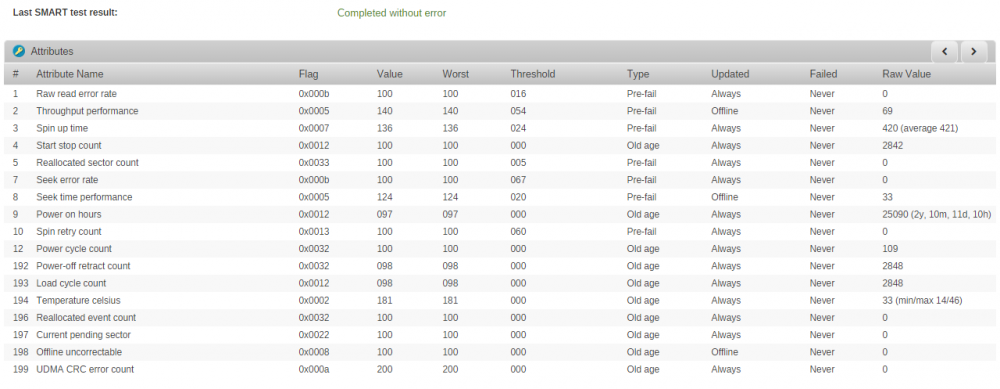Go to next attributes page arrow
Screen dimensions: 1000x389
tap(973, 52)
